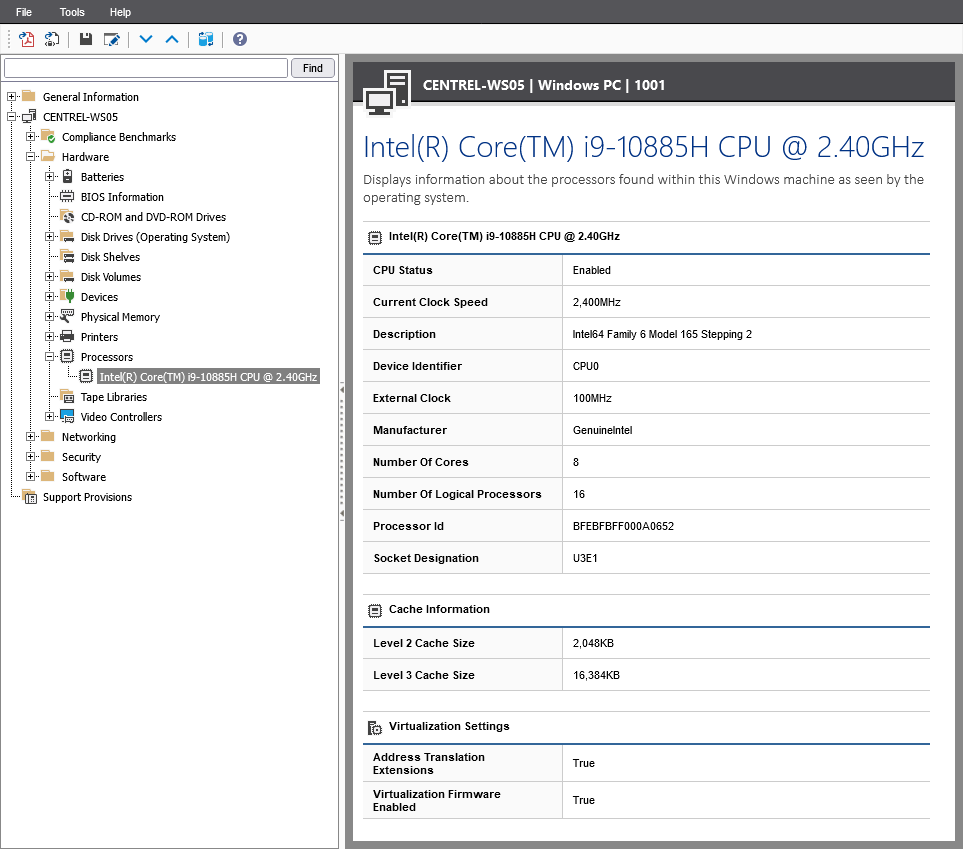
Task: Click the BIOS Information chip icon
Action: (67, 197)
